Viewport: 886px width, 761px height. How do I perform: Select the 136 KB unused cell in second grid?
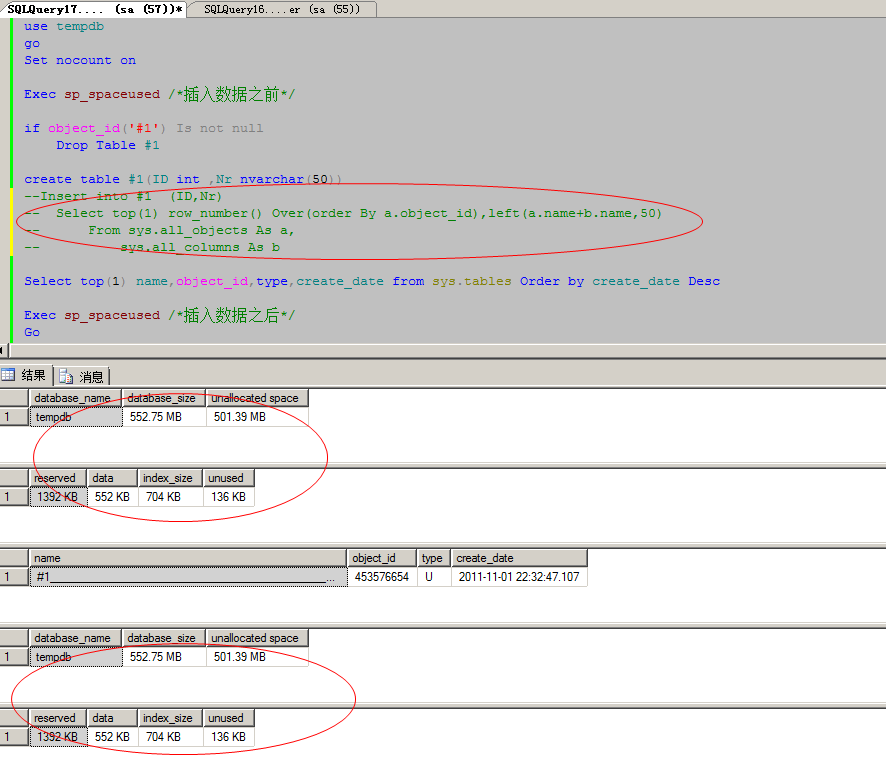pyautogui.click(x=229, y=497)
